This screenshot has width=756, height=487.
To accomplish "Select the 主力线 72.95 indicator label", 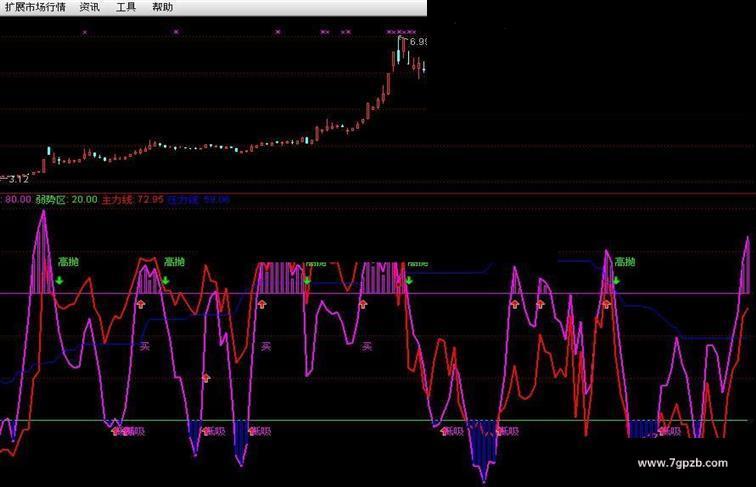I will point(133,199).
